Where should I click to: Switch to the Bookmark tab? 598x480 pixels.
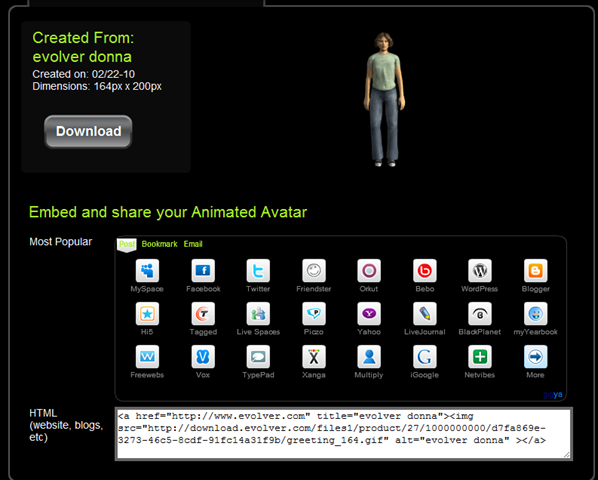pos(159,244)
